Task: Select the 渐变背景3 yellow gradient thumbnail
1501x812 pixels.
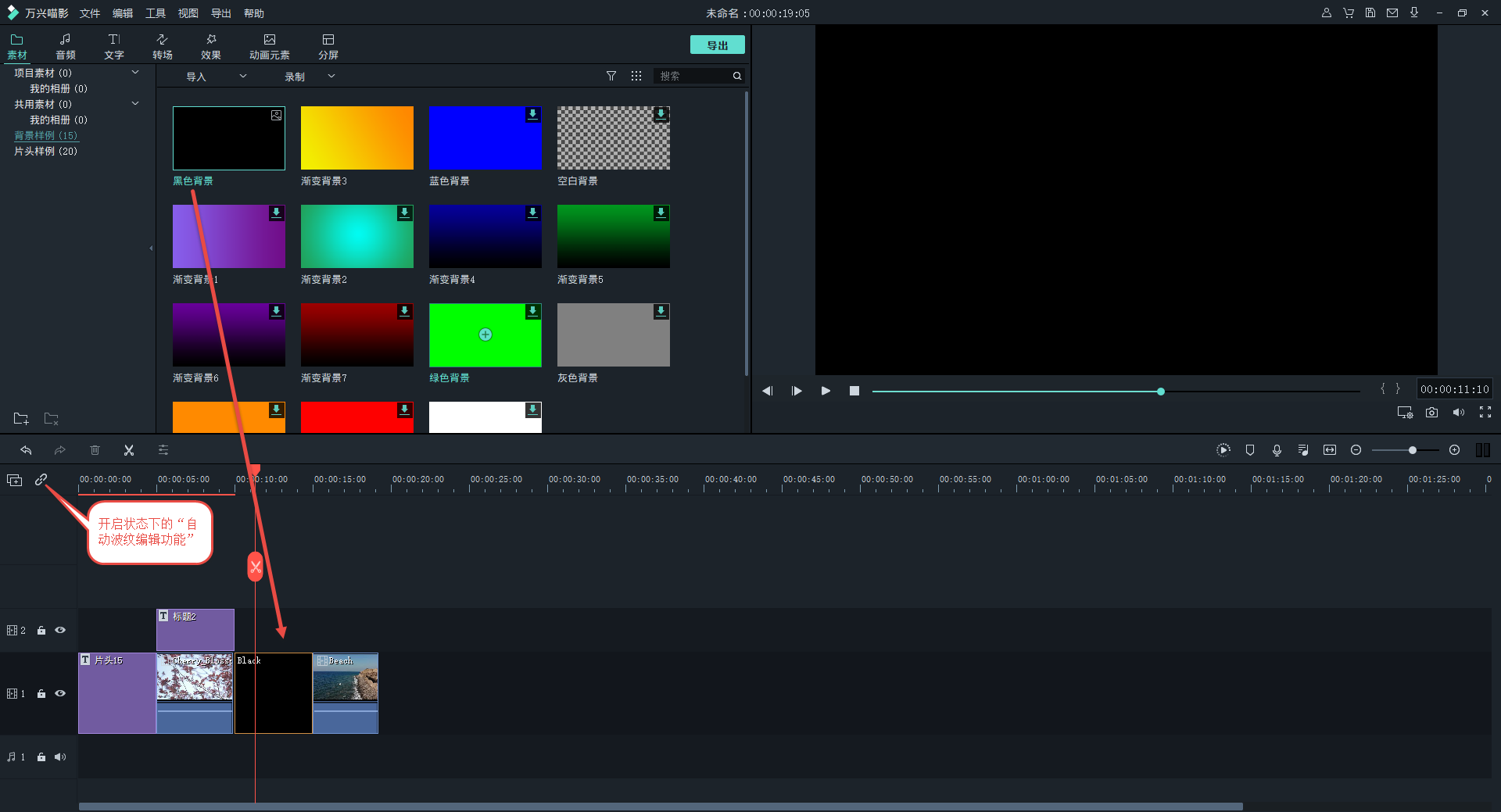Action: click(x=356, y=138)
